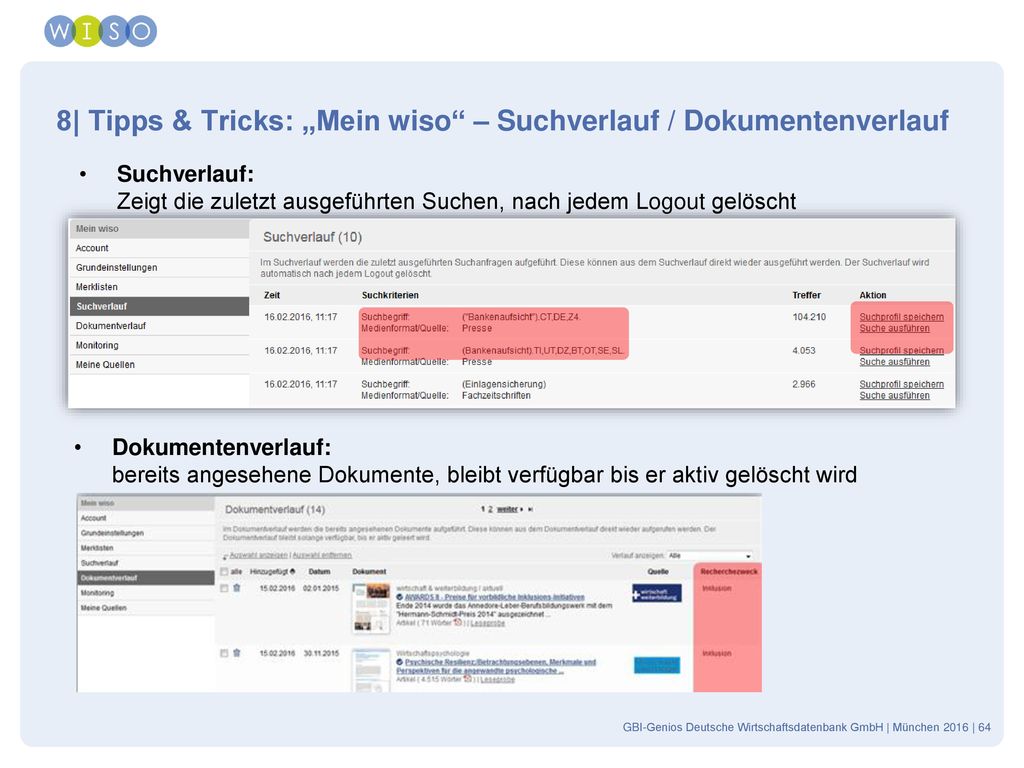Click the blue Wirtschaftspsychologie source logo
The height and width of the screenshot is (768, 1024).
click(657, 665)
